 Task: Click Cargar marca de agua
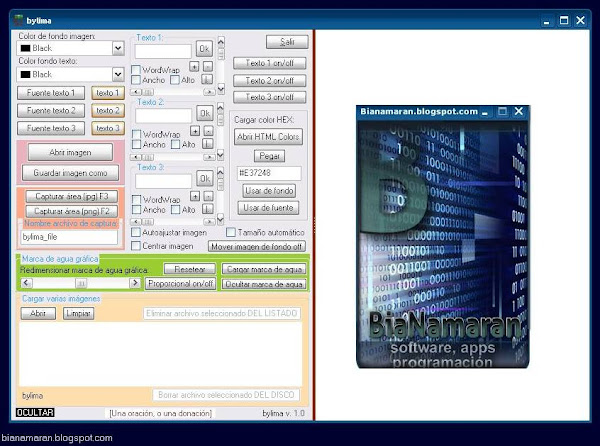pos(264,269)
